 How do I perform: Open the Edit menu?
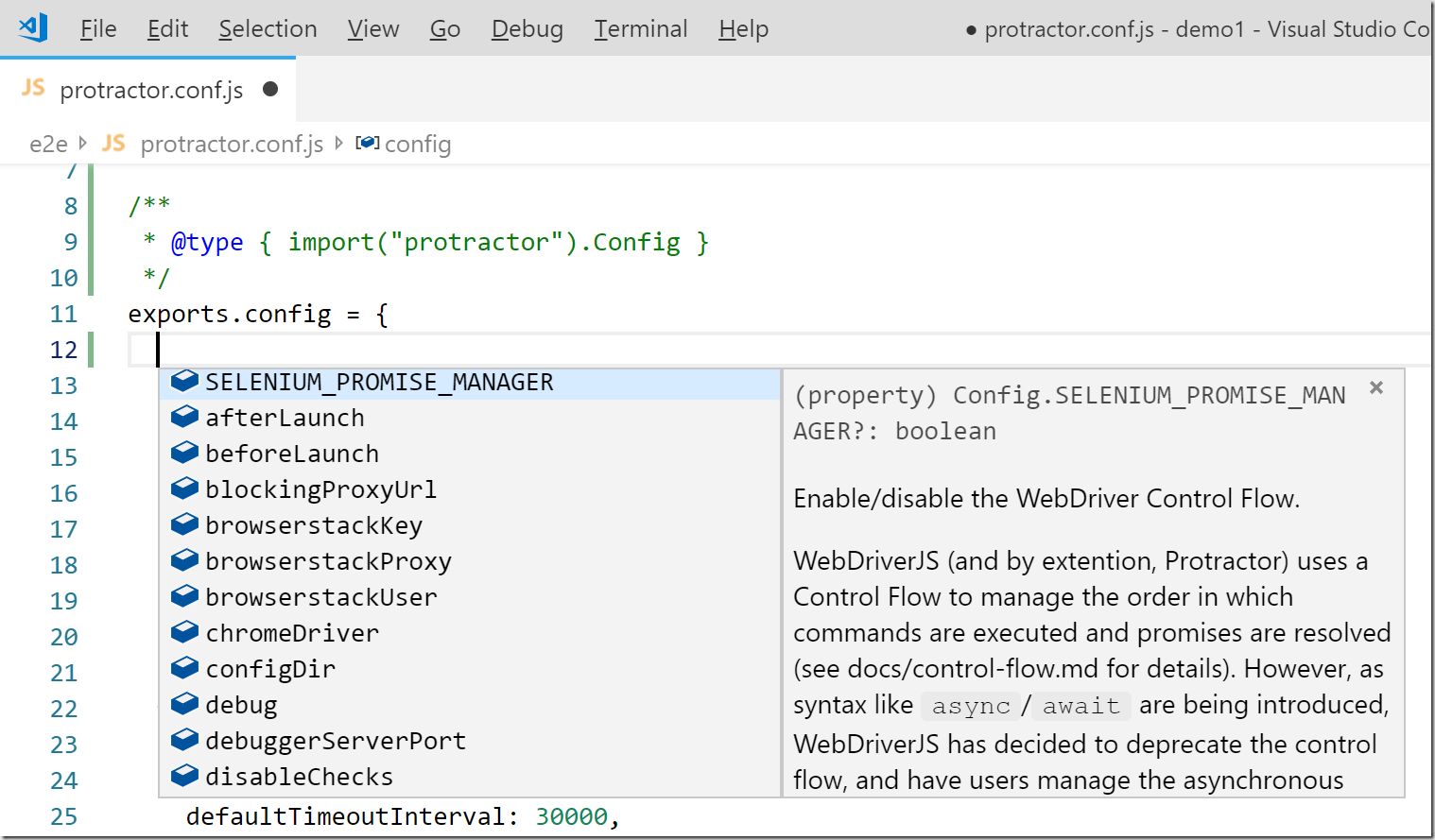click(167, 29)
